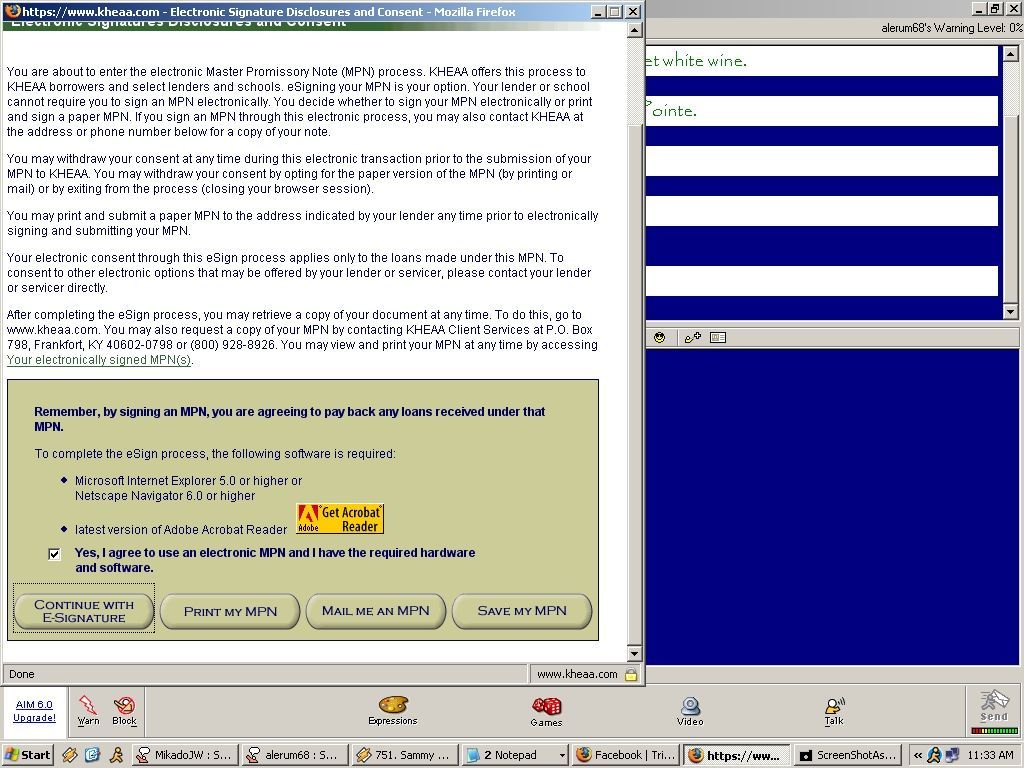This screenshot has height=768, width=1024.
Task: Open the smiley emoticon picker
Action: point(659,337)
